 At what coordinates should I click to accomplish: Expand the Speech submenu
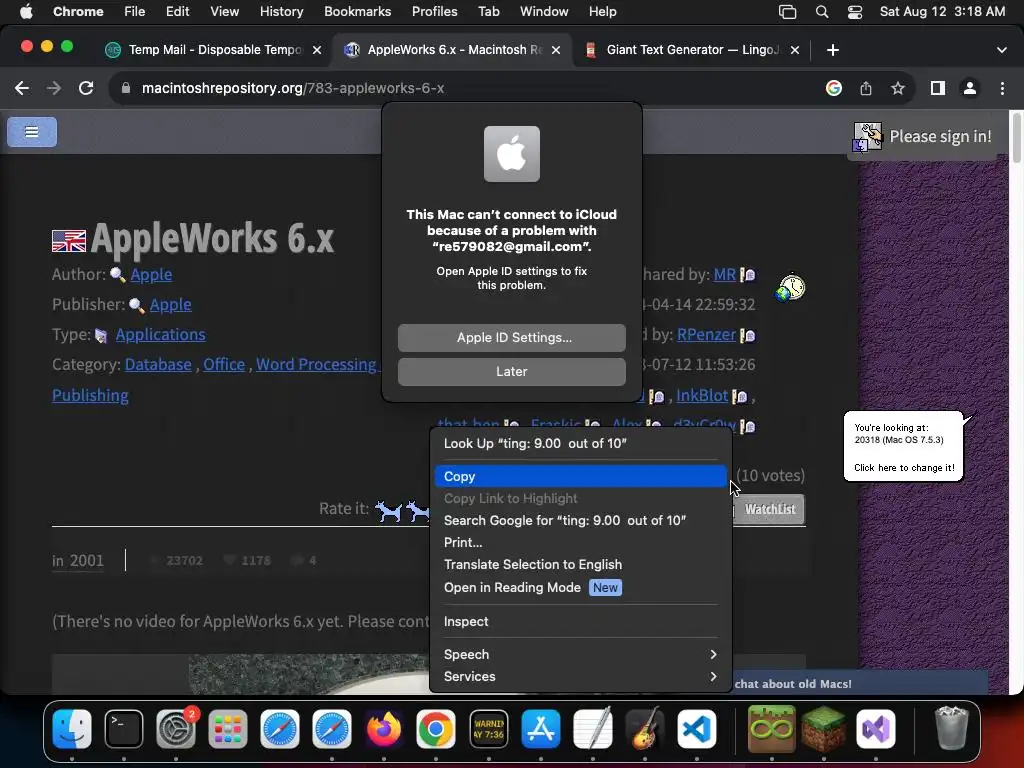click(580, 654)
